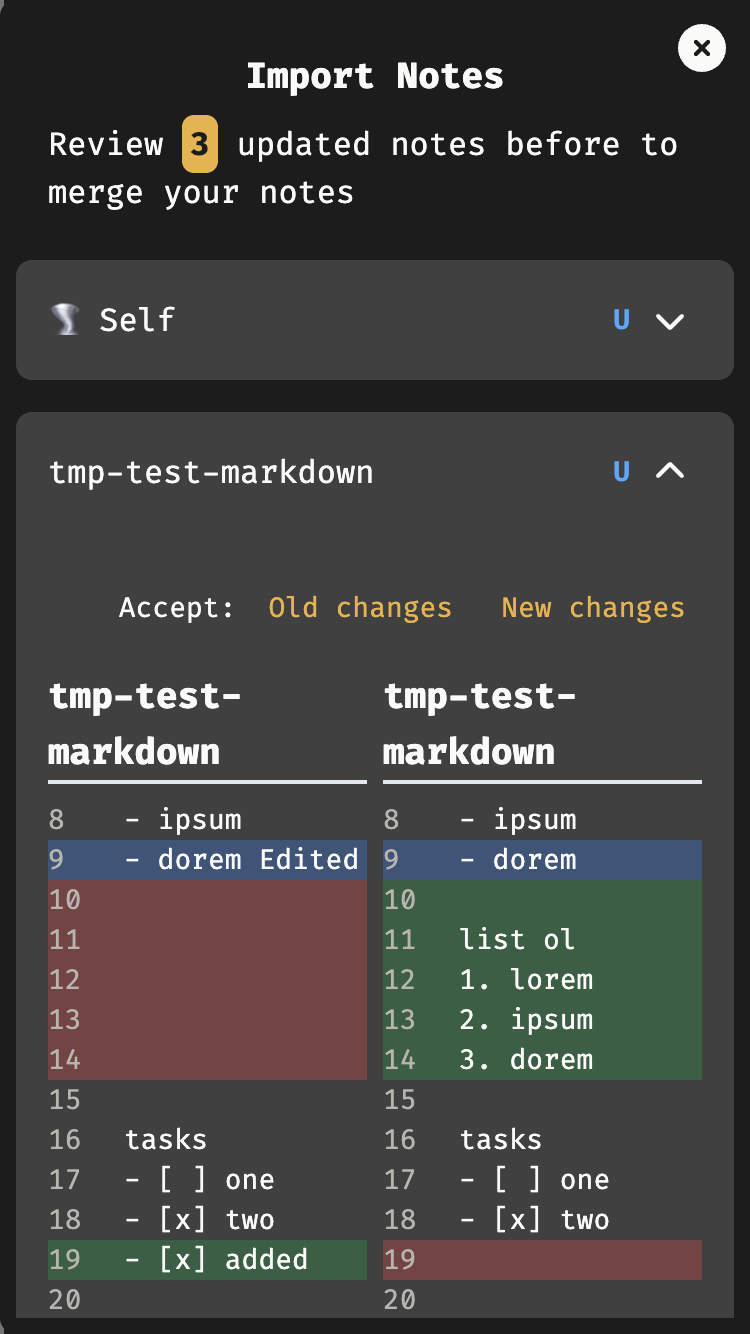750x1334 pixels.
Task: Click the highlighted dorem line in right pane
Action: [542, 859]
